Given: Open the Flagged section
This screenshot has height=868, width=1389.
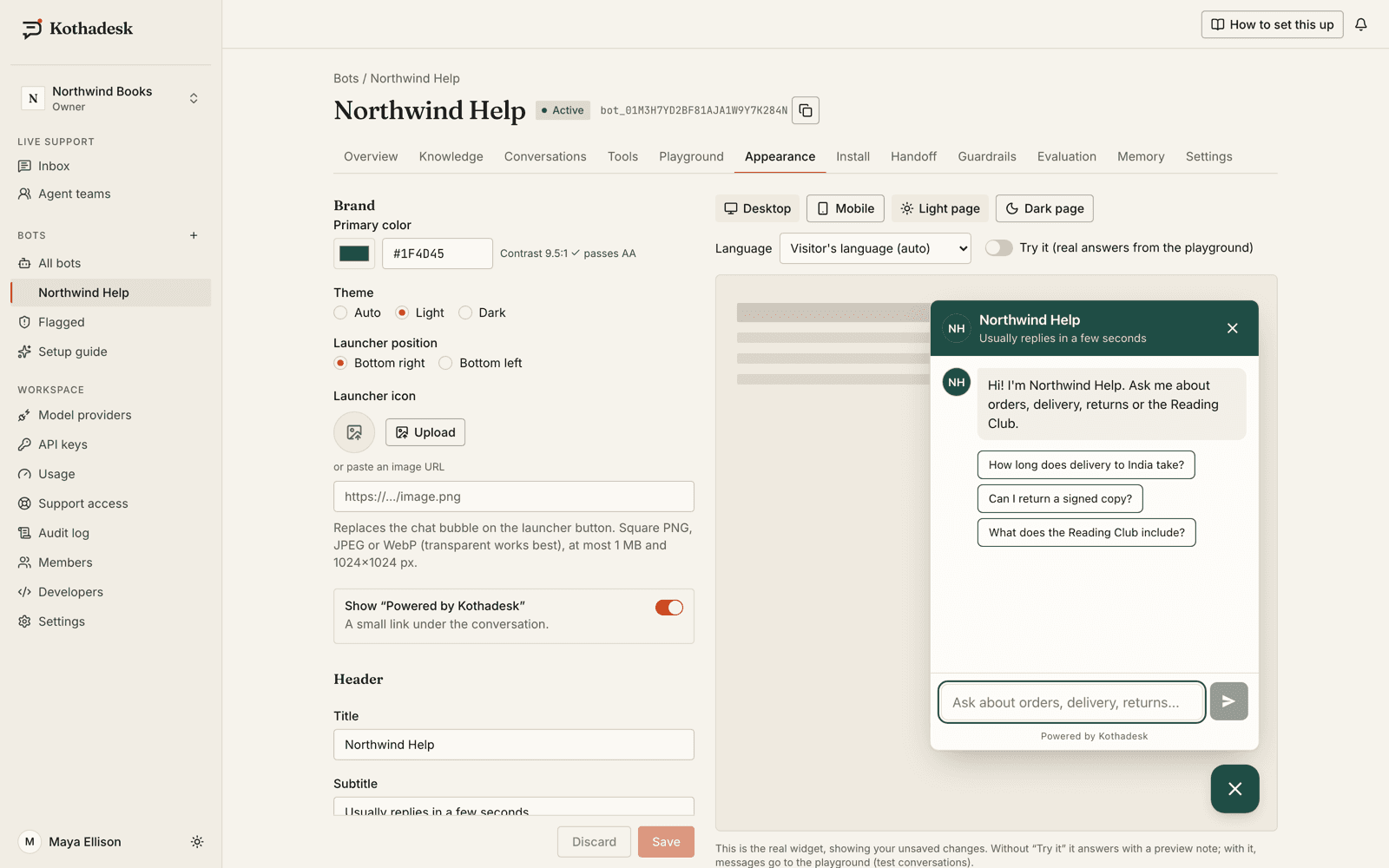Looking at the screenshot, I should pyautogui.click(x=110, y=322).
